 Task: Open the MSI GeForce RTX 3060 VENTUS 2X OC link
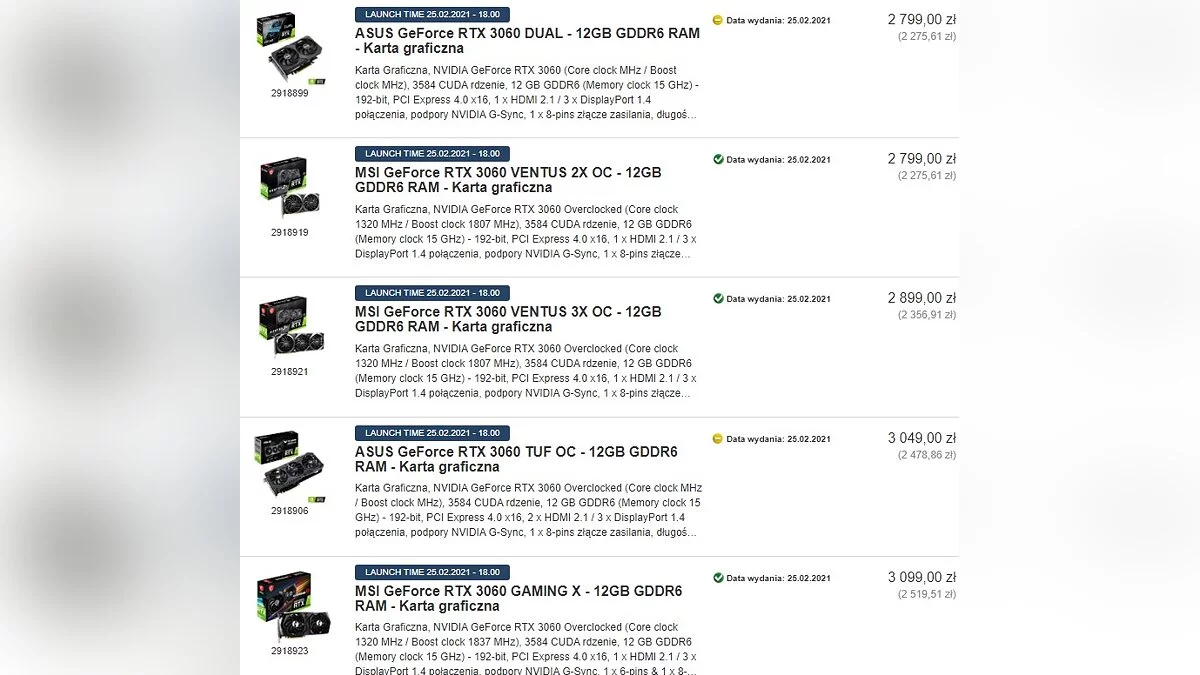[508, 180]
